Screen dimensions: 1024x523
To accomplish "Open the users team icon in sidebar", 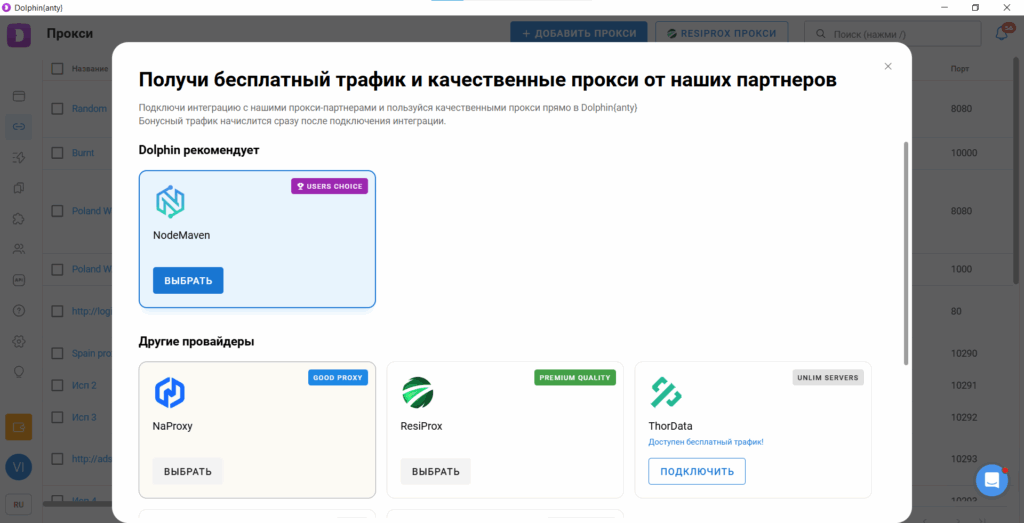I will (x=19, y=249).
